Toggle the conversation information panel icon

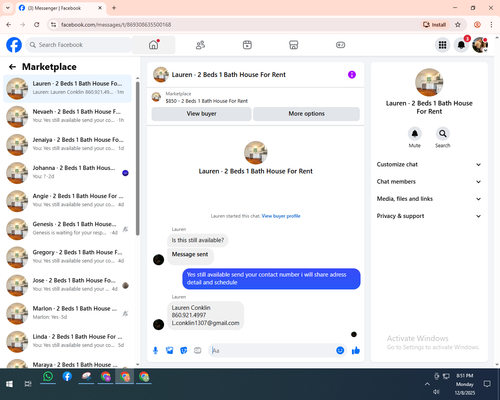click(x=352, y=75)
